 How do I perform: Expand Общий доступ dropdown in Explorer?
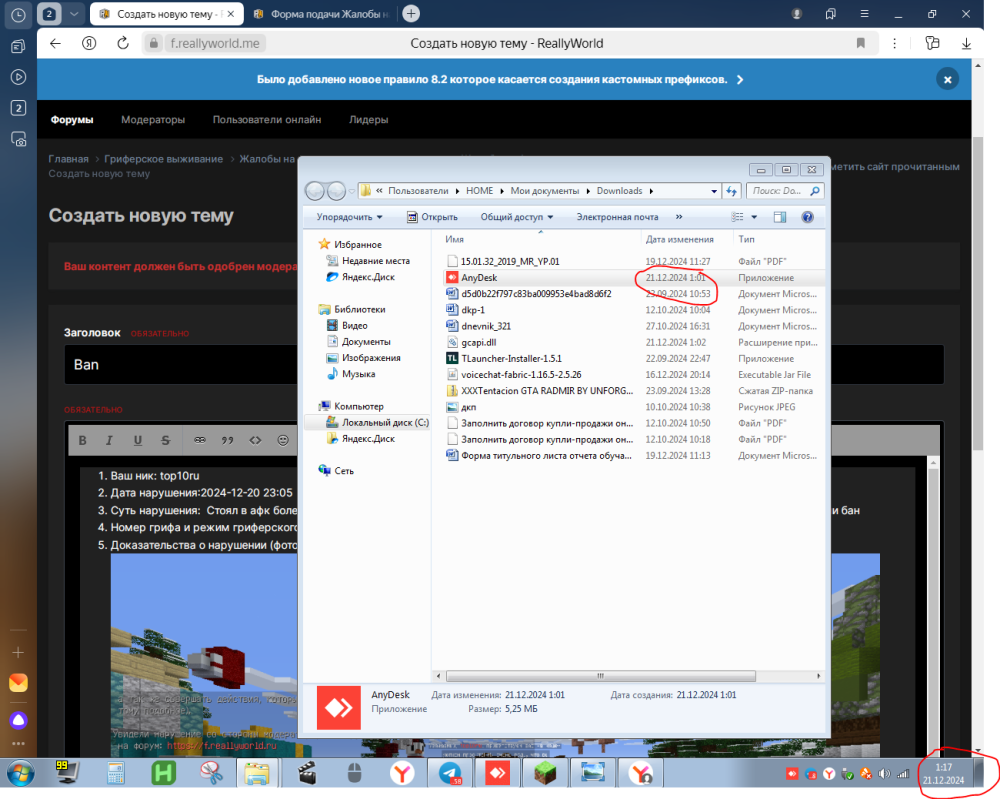point(517,217)
